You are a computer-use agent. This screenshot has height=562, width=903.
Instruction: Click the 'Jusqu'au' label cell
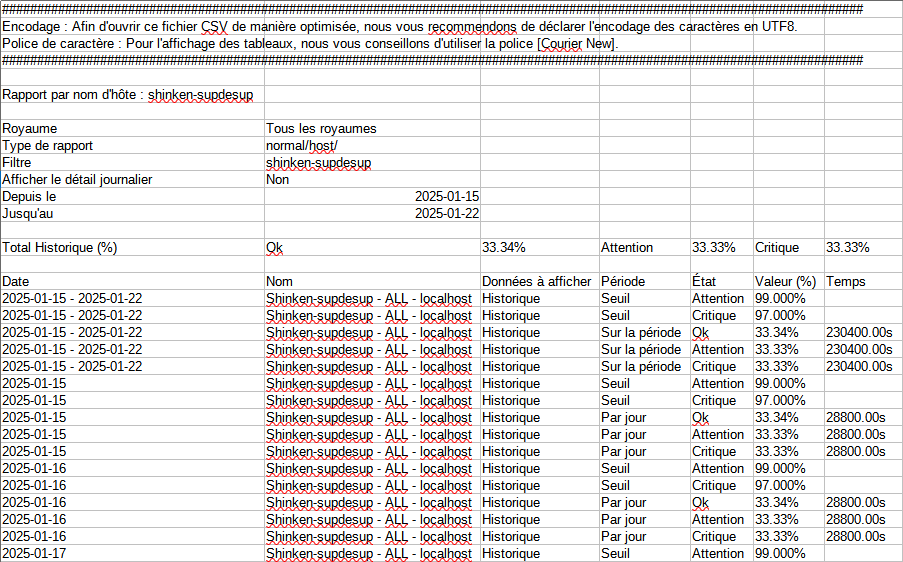28,214
